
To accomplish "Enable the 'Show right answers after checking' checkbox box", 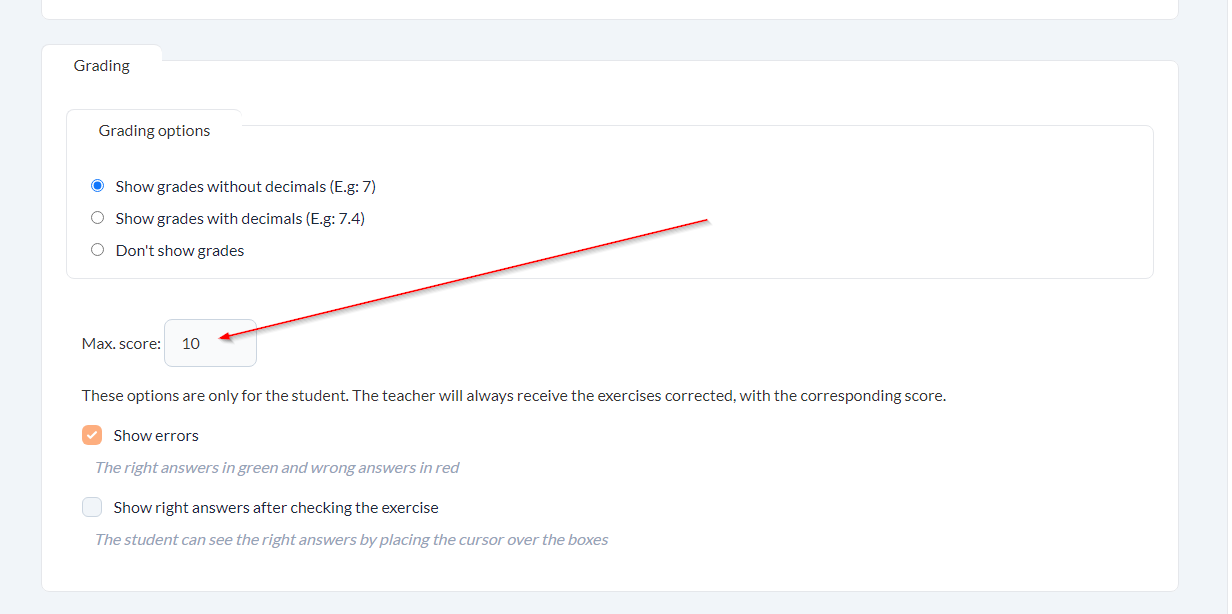I will click(x=92, y=507).
